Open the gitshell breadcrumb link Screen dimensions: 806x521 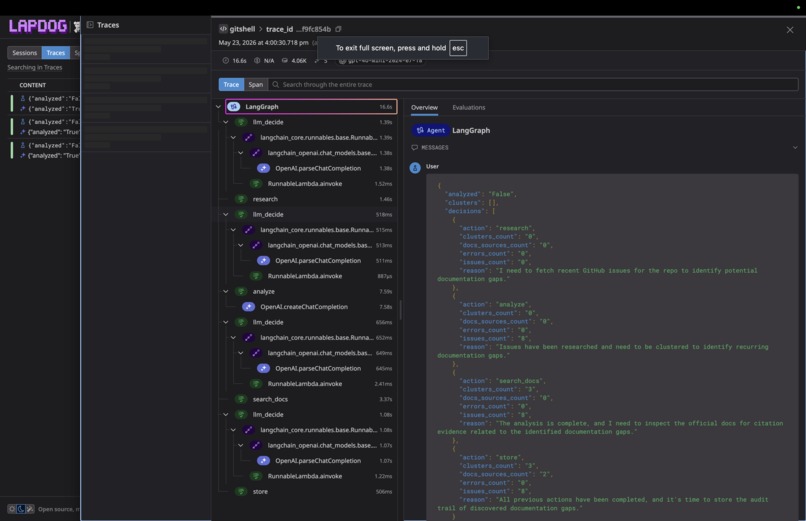[x=242, y=29]
